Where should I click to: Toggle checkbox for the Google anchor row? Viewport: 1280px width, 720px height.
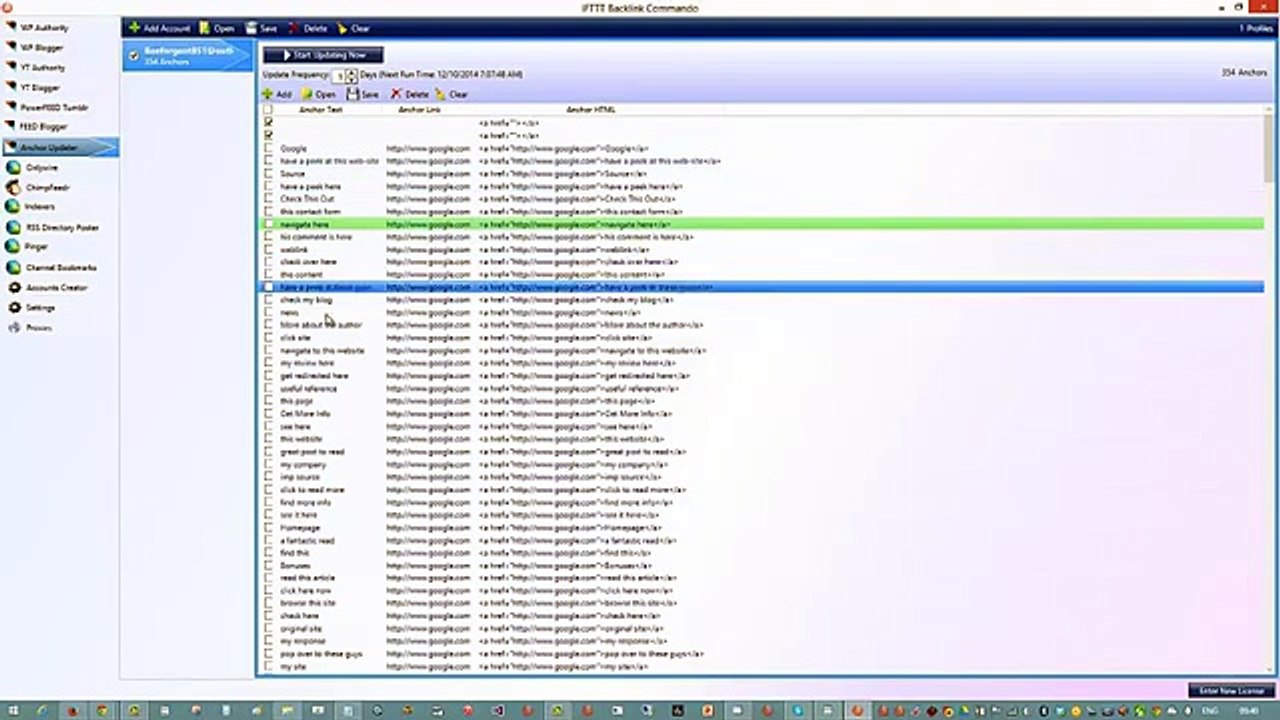click(268, 148)
